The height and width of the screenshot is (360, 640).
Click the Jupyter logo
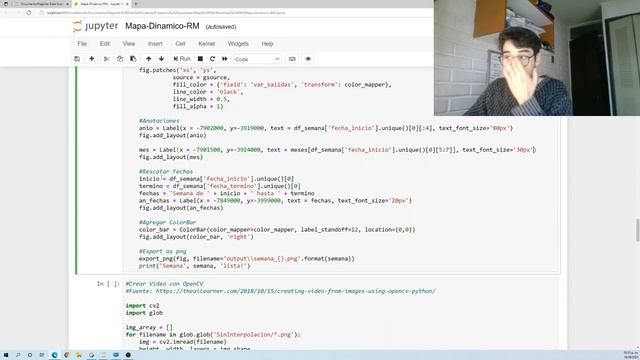pos(96,26)
